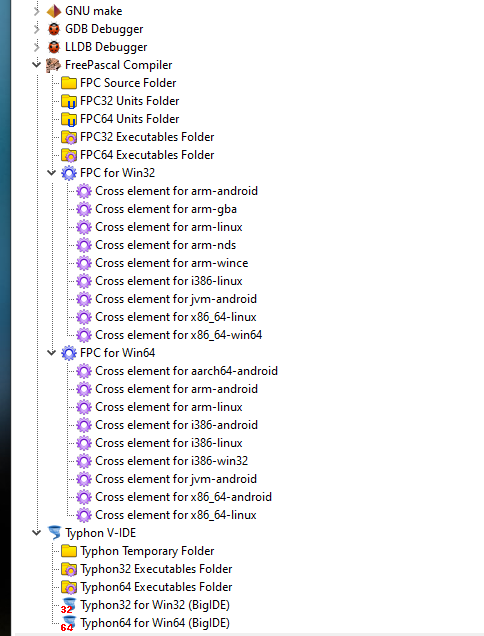Select FPC Source Folder item
This screenshot has width=484, height=636.
point(128,83)
